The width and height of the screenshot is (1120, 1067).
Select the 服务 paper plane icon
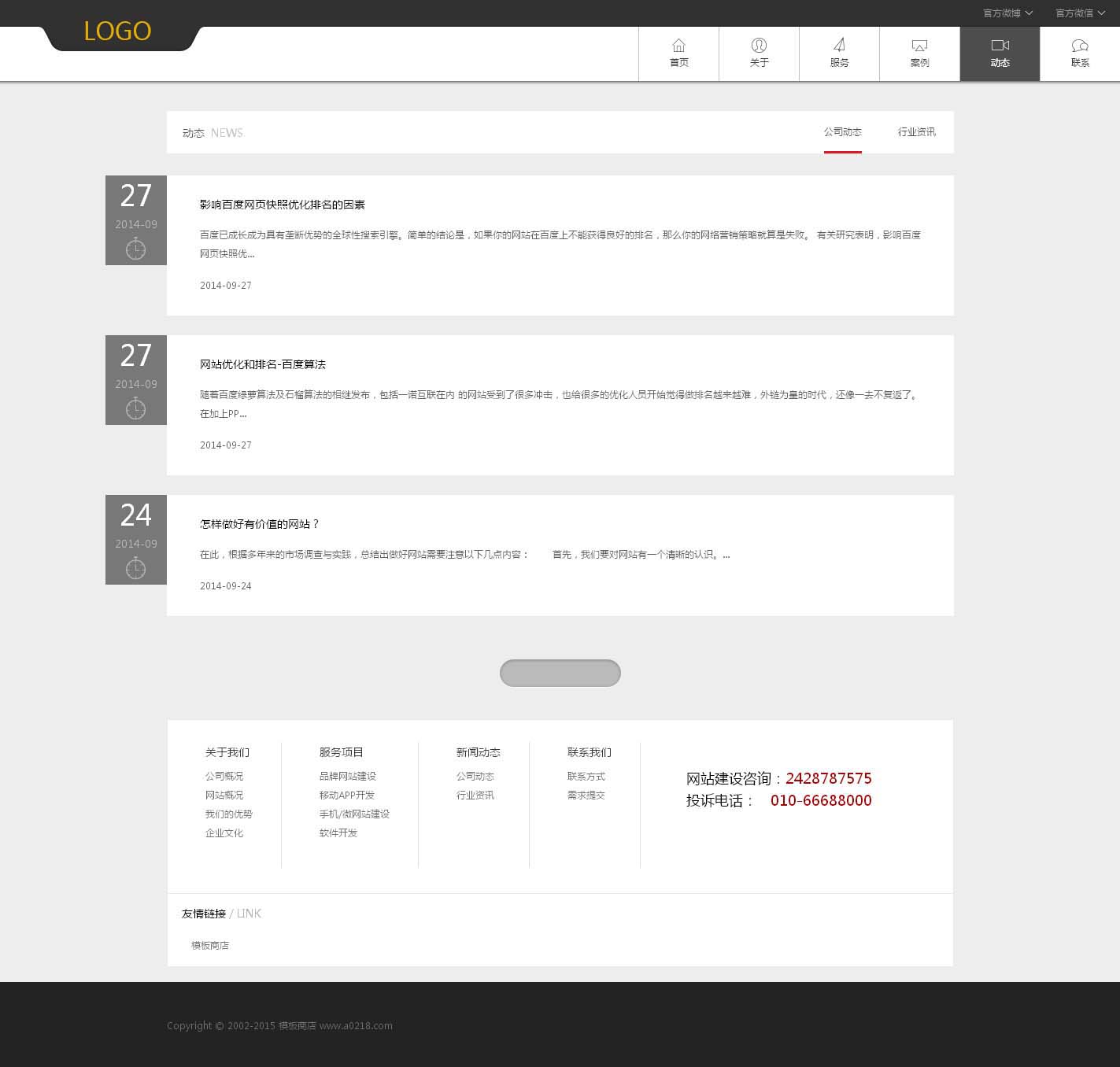[x=839, y=46]
